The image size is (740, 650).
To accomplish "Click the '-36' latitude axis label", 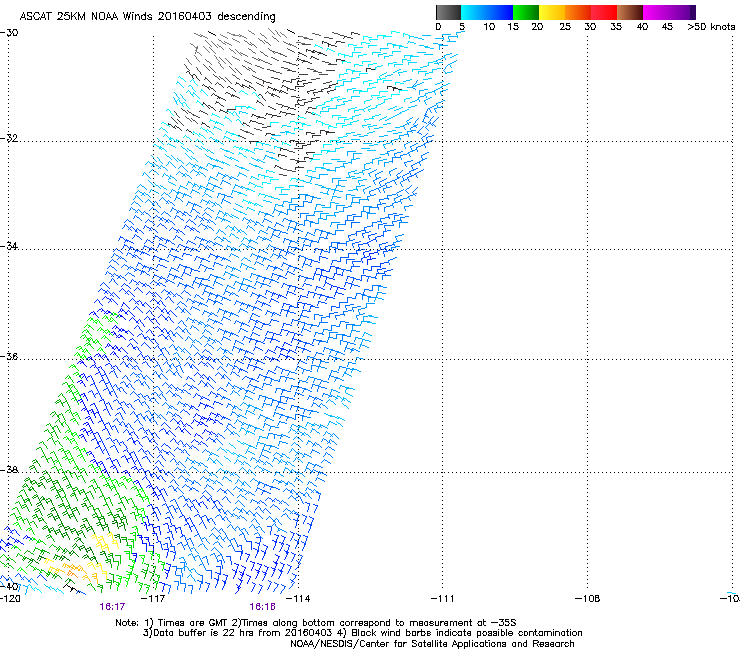I will [9, 356].
